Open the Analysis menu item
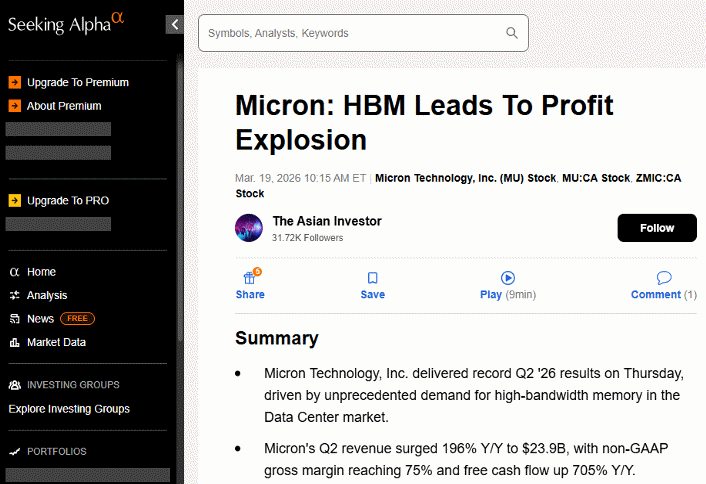 click(x=47, y=295)
